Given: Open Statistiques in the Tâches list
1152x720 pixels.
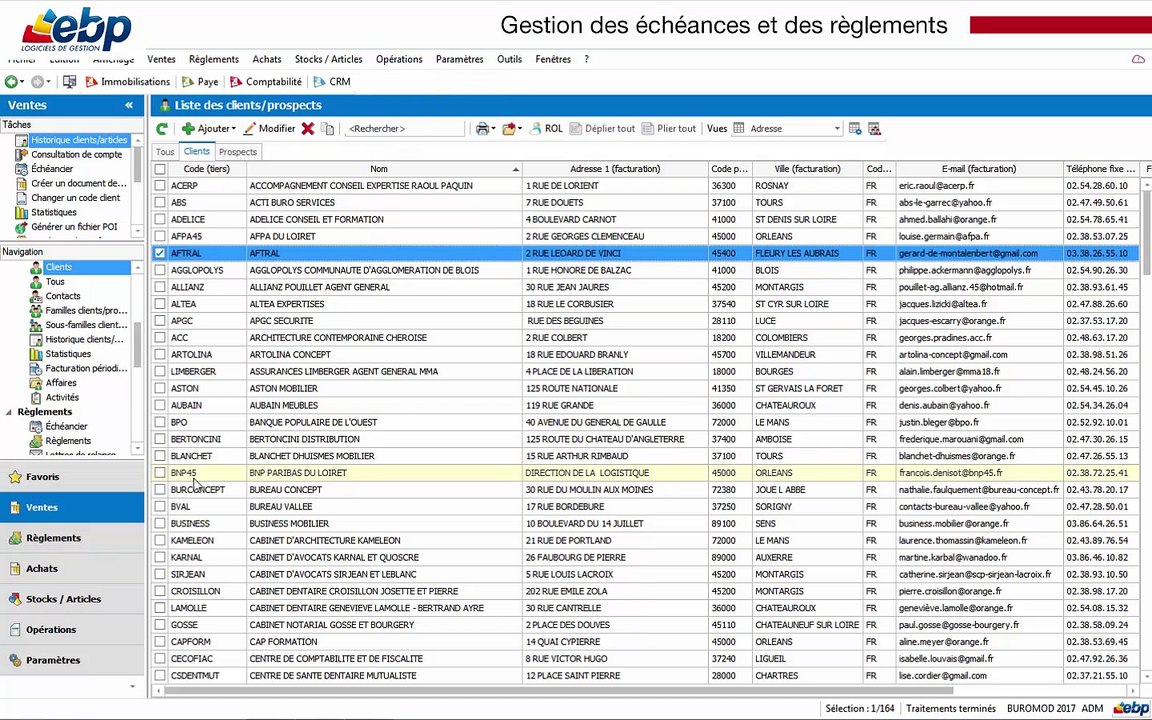Looking at the screenshot, I should point(54,212).
